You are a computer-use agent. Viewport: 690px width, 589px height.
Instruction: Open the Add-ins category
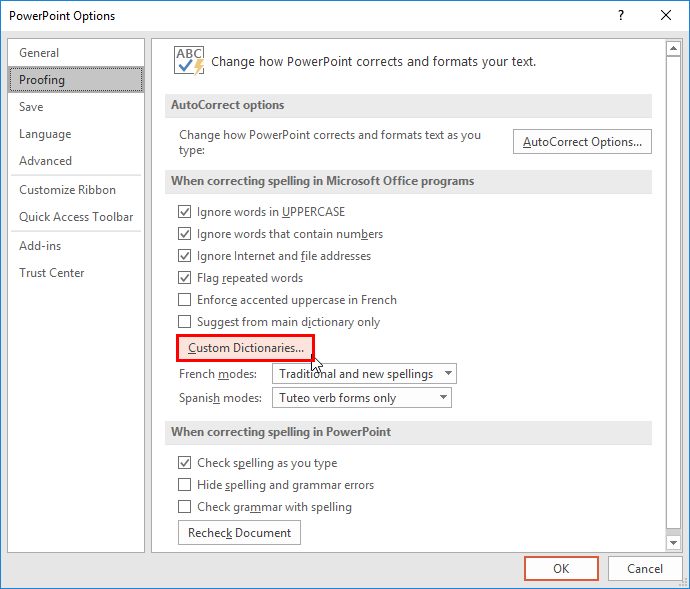click(76, 246)
